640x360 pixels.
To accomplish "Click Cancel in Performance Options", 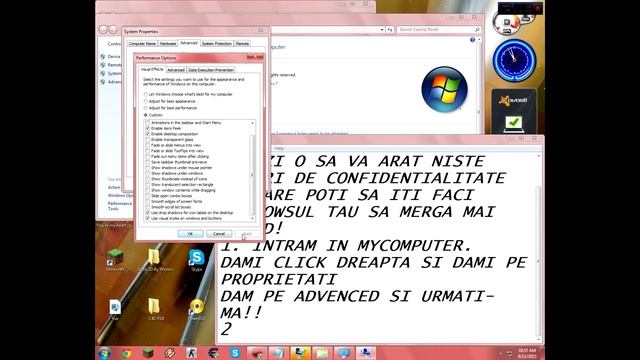I will [x=219, y=234].
